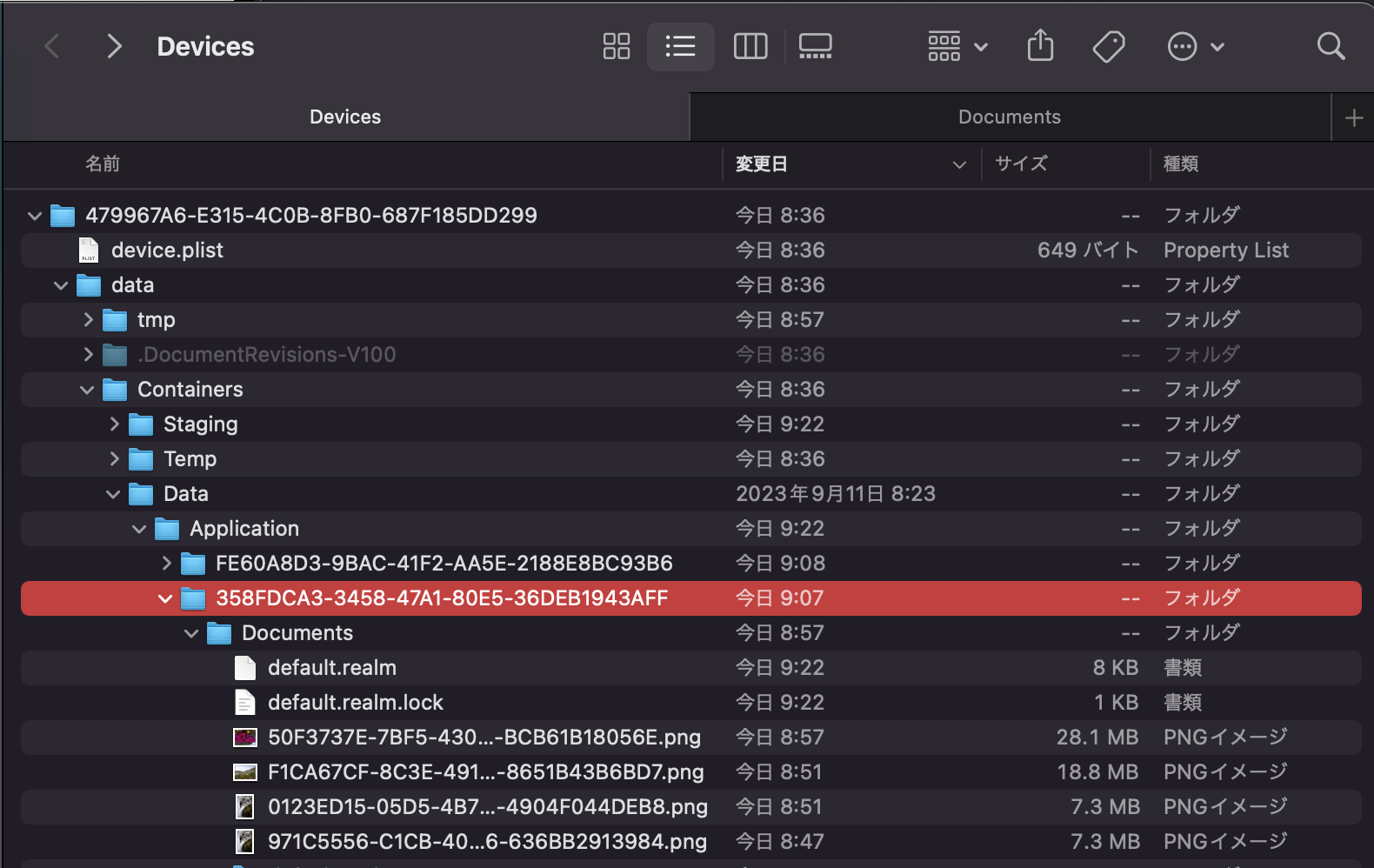Select thumbnail of 971C5556 png image

pyautogui.click(x=245, y=842)
